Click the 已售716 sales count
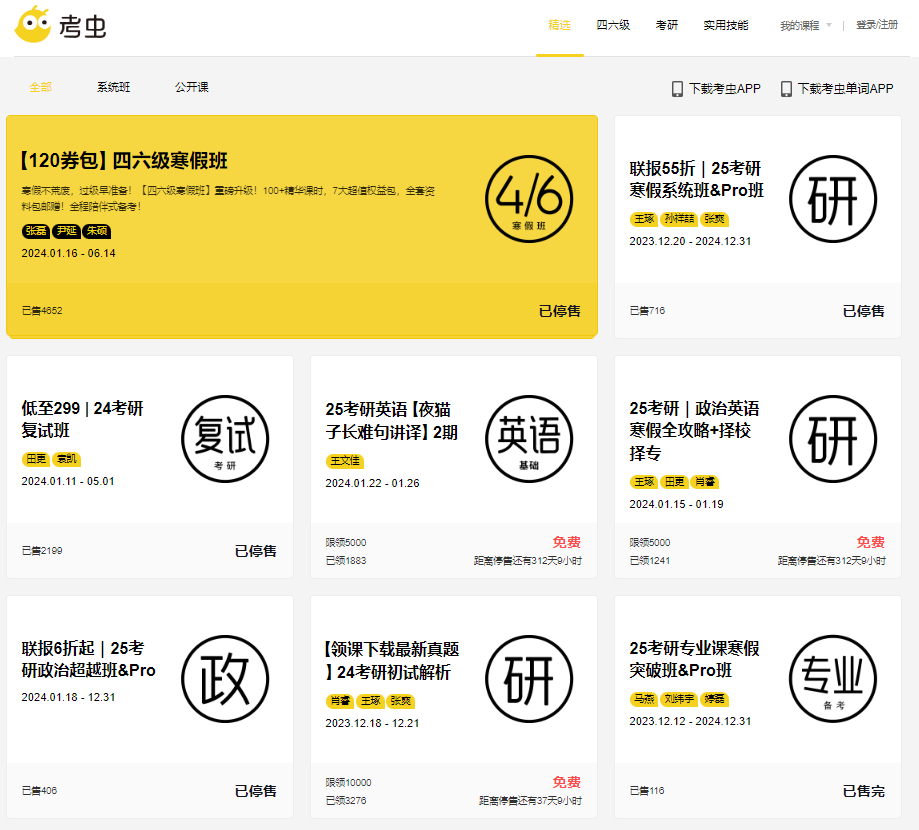 pyautogui.click(x=648, y=311)
